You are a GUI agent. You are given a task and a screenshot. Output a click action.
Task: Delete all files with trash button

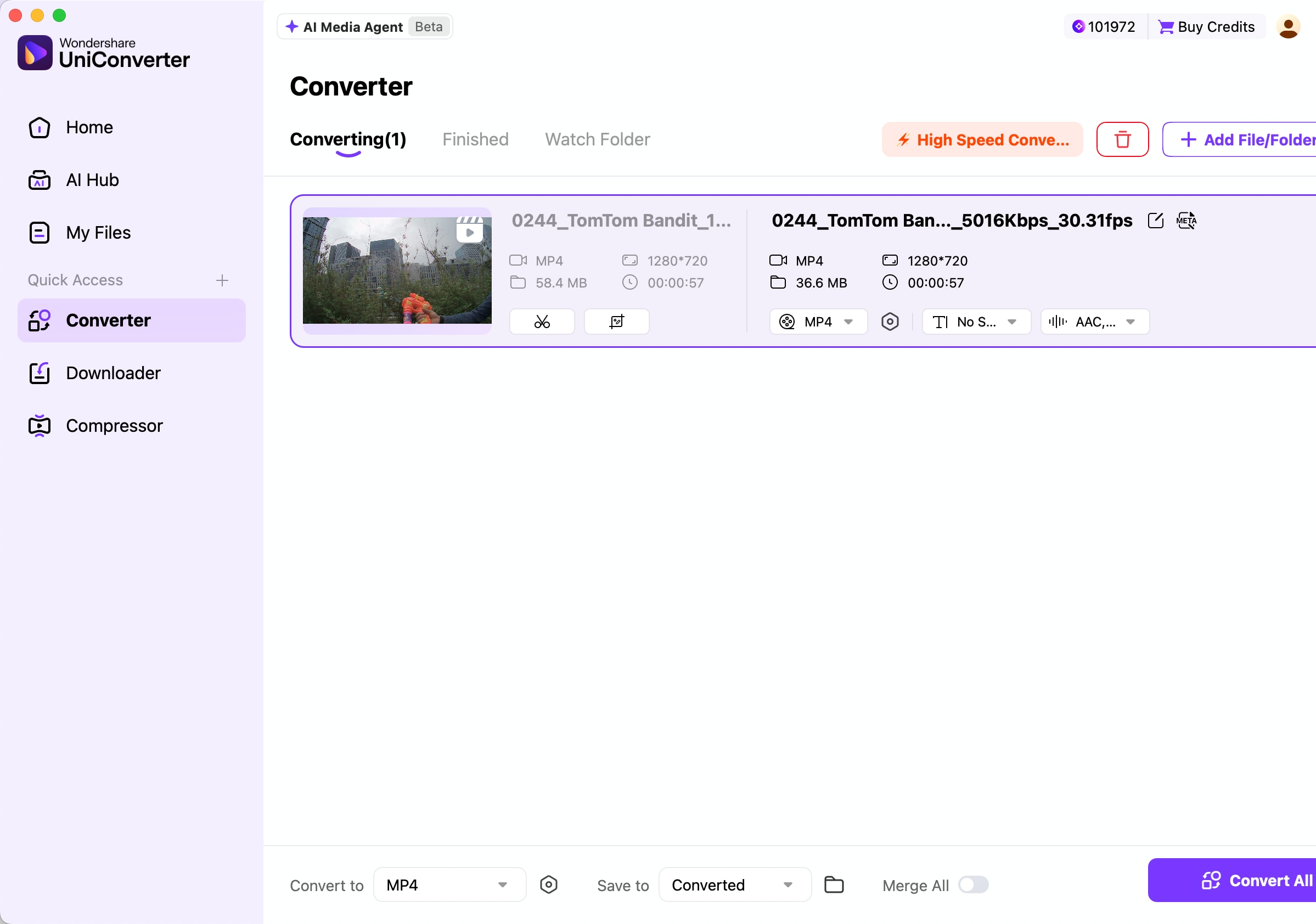1122,139
